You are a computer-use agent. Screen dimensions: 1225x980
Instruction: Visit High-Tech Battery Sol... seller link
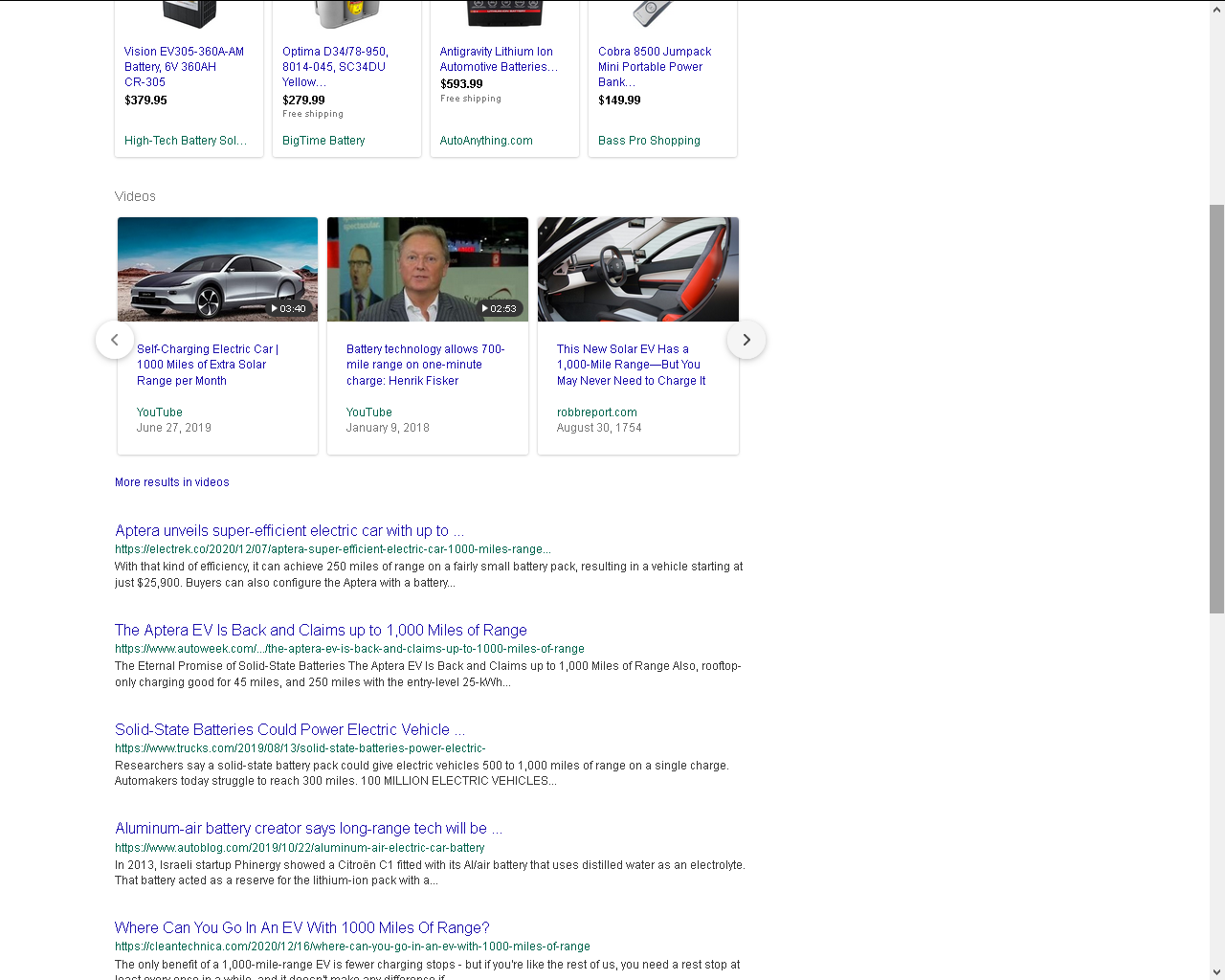coord(186,141)
